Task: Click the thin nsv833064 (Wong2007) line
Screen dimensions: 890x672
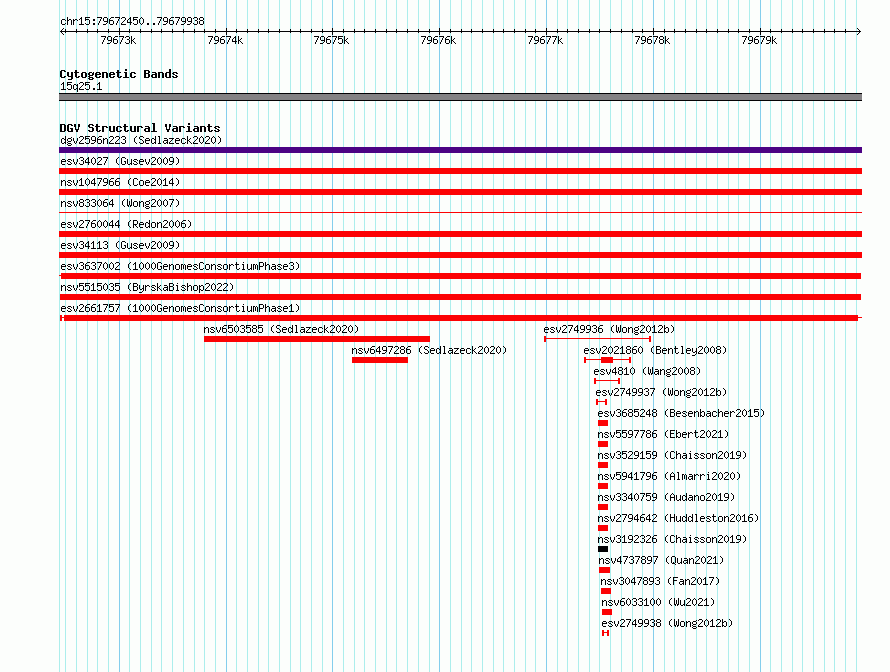Action: coord(460,213)
